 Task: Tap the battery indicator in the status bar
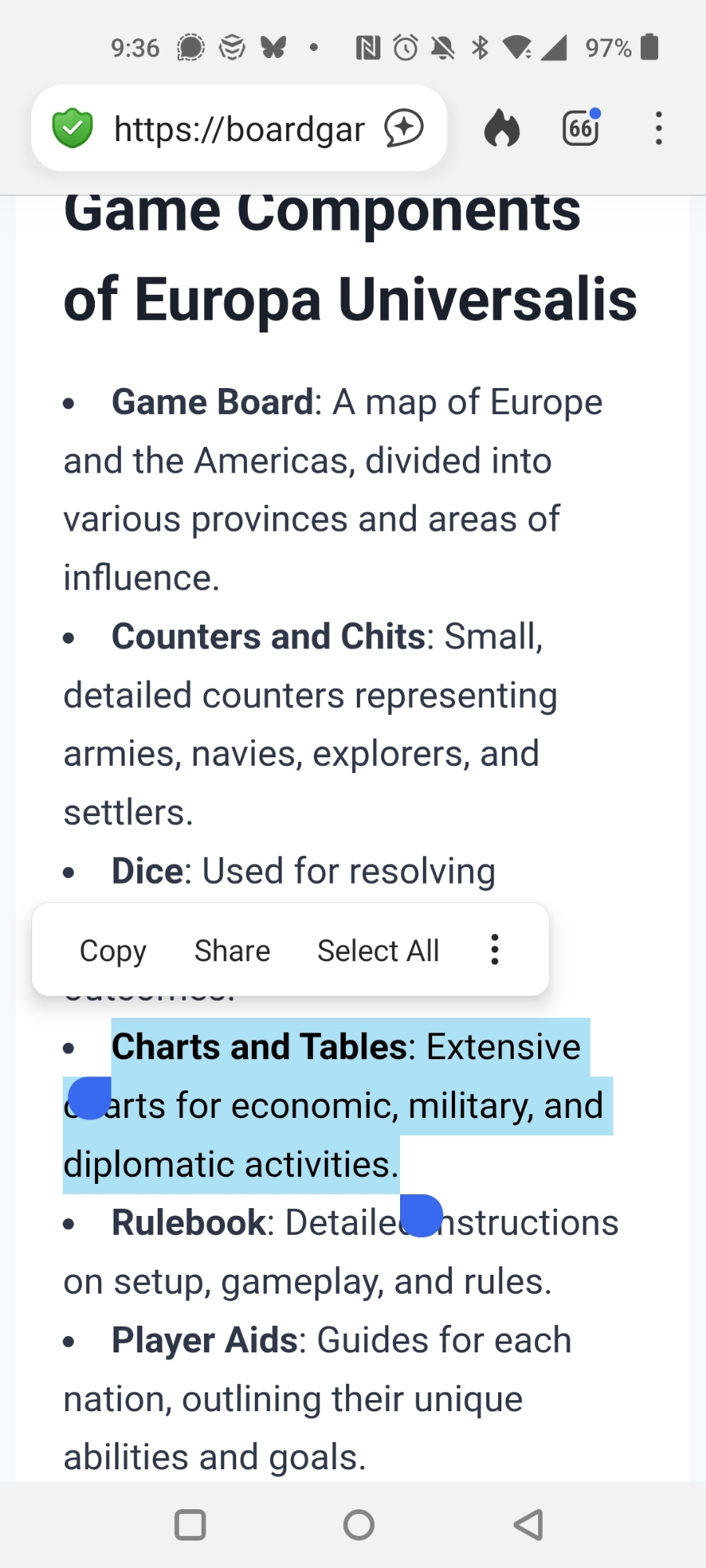pos(649,48)
